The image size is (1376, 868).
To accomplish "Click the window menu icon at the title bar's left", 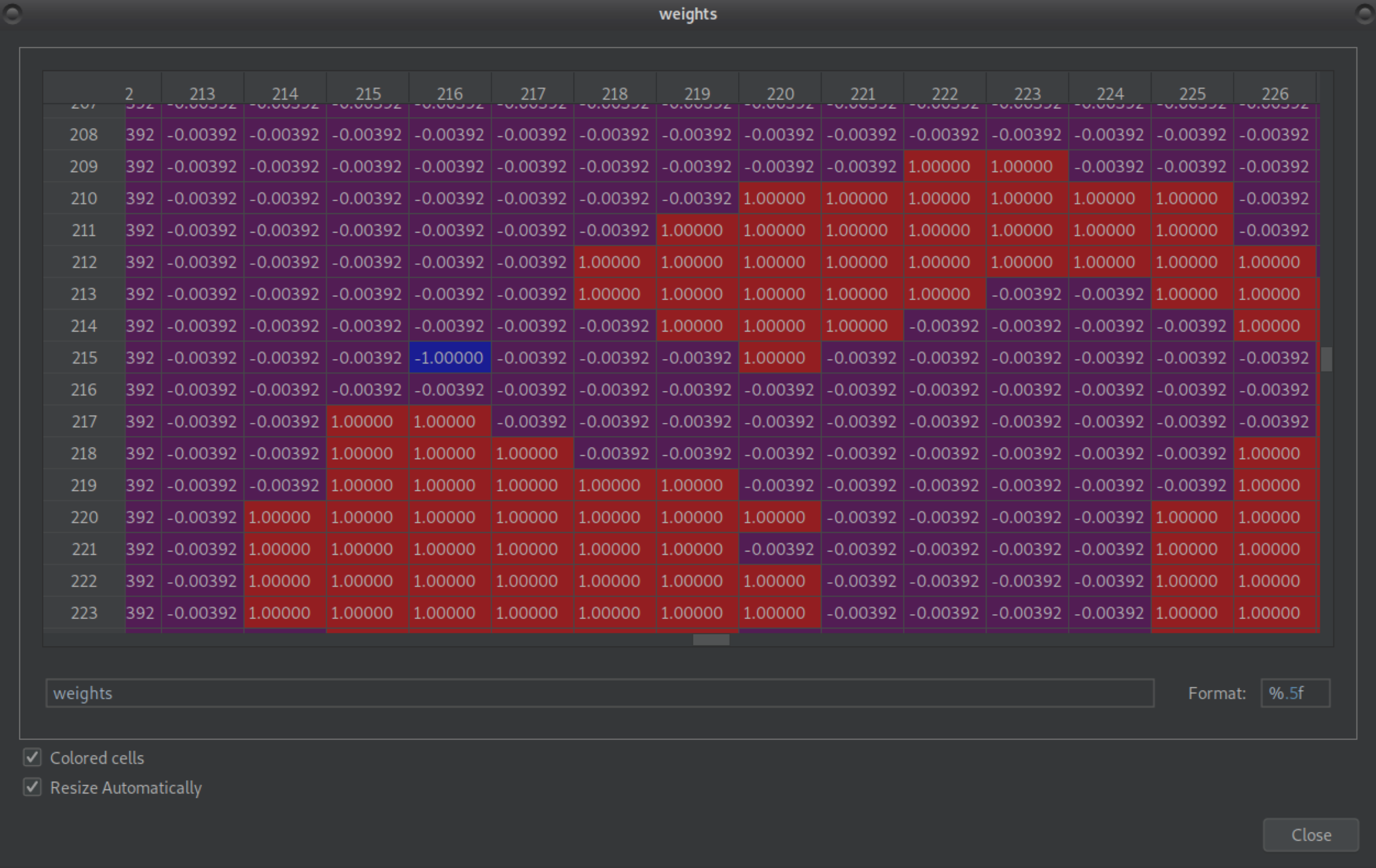I will [x=12, y=14].
